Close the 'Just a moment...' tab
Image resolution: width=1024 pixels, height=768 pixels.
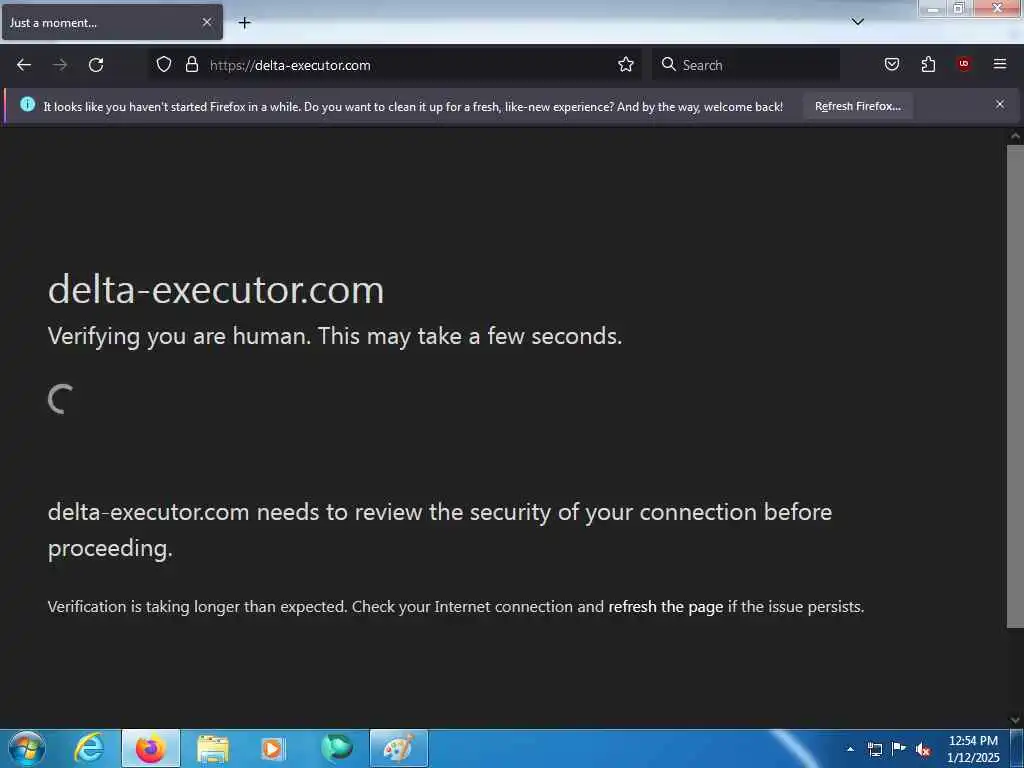click(207, 22)
